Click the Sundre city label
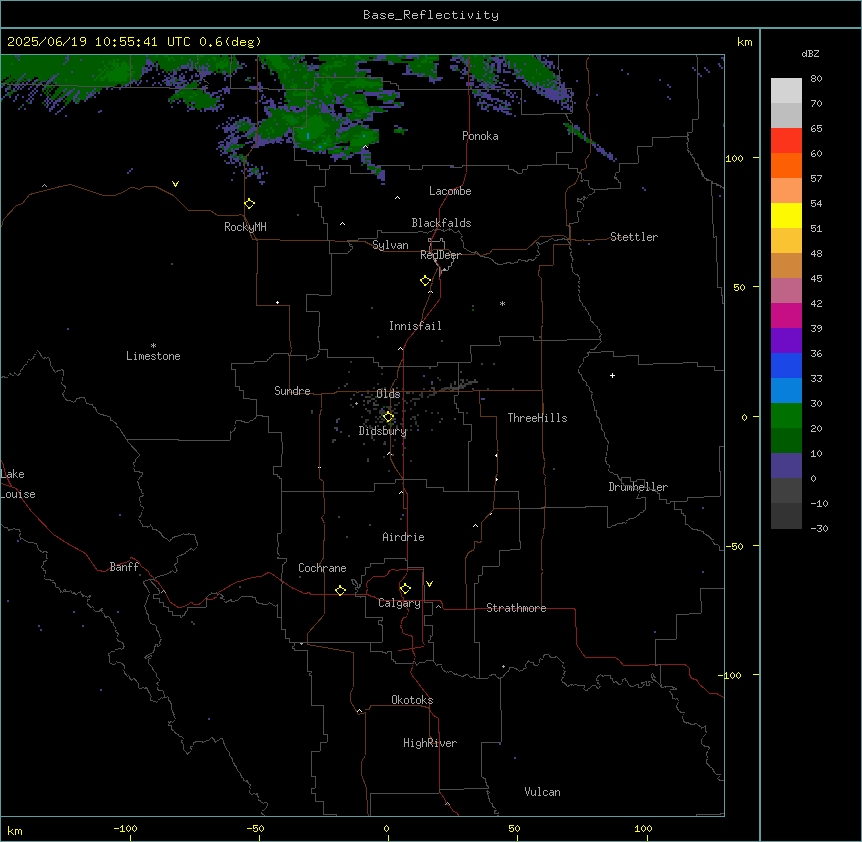Screen dimensions: 862x842 (x=292, y=391)
